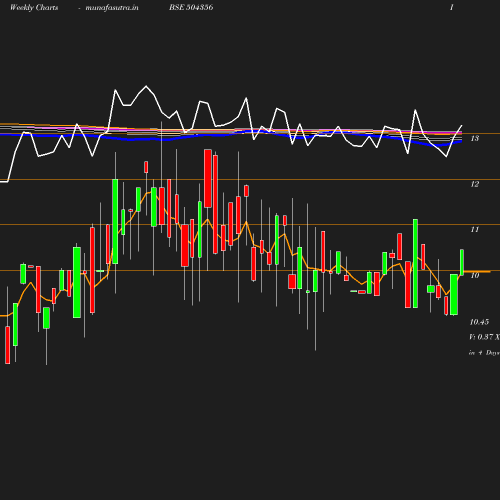Click the 'BSE 504356' stock code text

tap(191, 7)
